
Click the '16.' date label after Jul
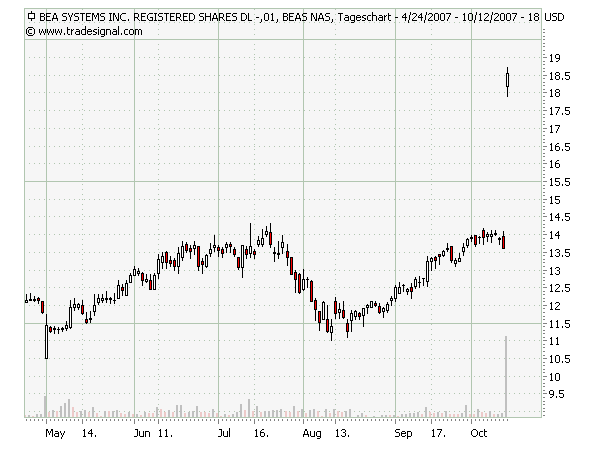[x=261, y=434]
